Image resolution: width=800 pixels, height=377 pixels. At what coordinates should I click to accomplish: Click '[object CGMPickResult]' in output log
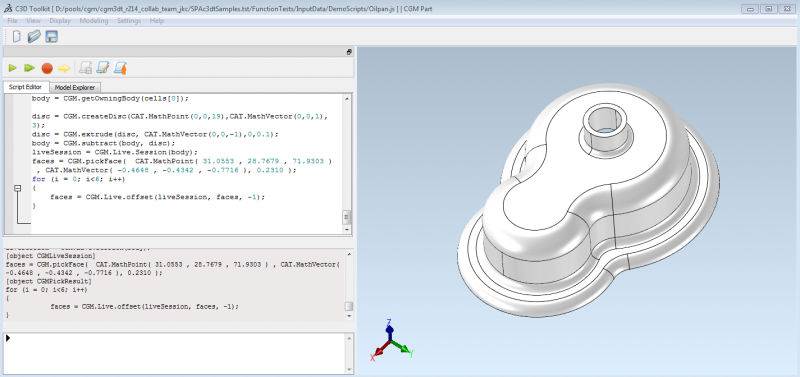coord(48,281)
